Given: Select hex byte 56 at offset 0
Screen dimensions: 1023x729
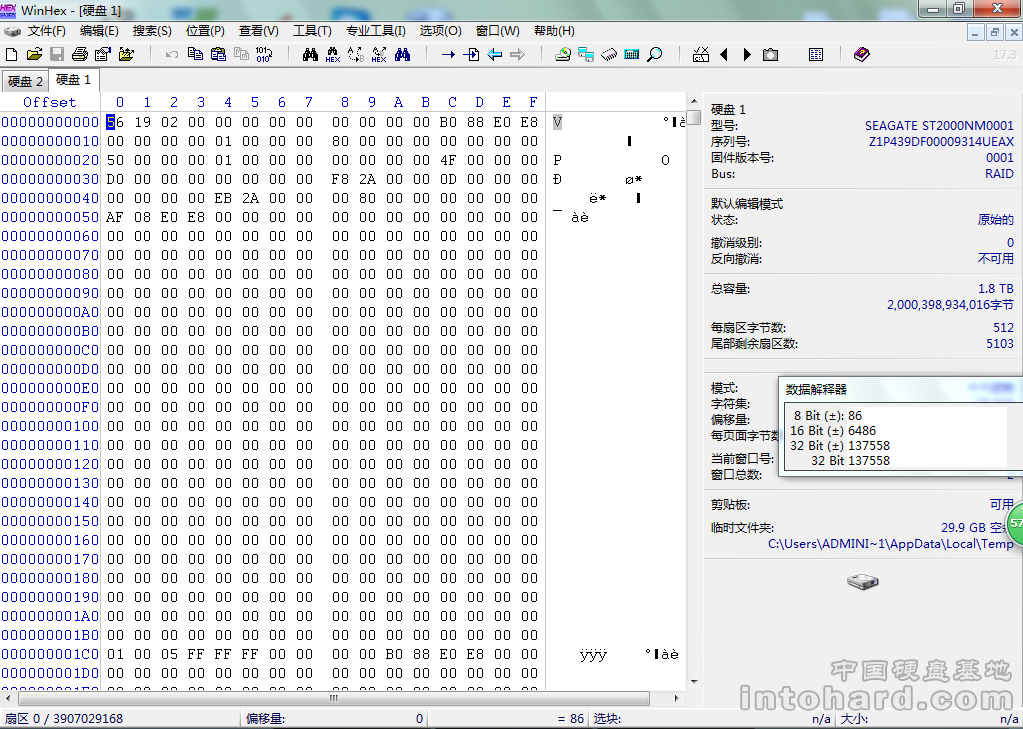Looking at the screenshot, I should pos(115,122).
